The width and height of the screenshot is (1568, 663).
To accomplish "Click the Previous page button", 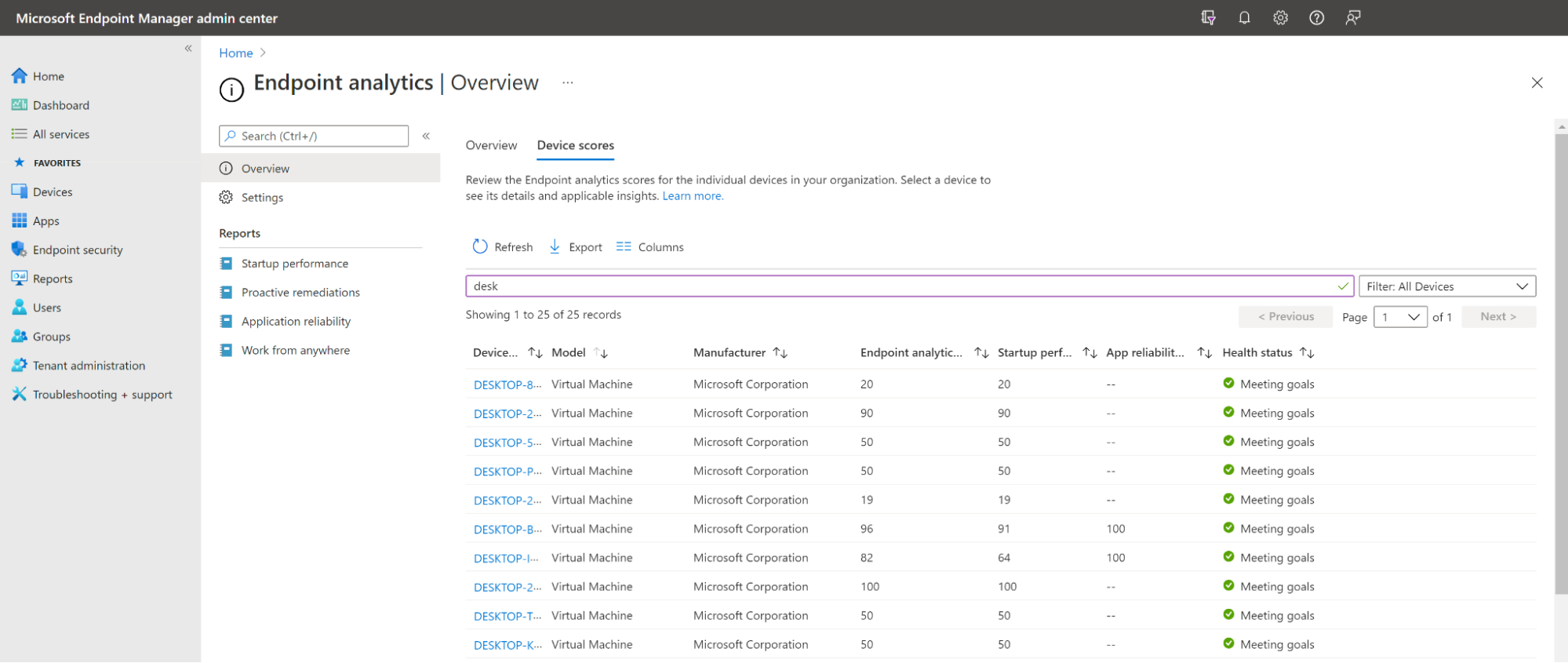I will [x=1286, y=317].
